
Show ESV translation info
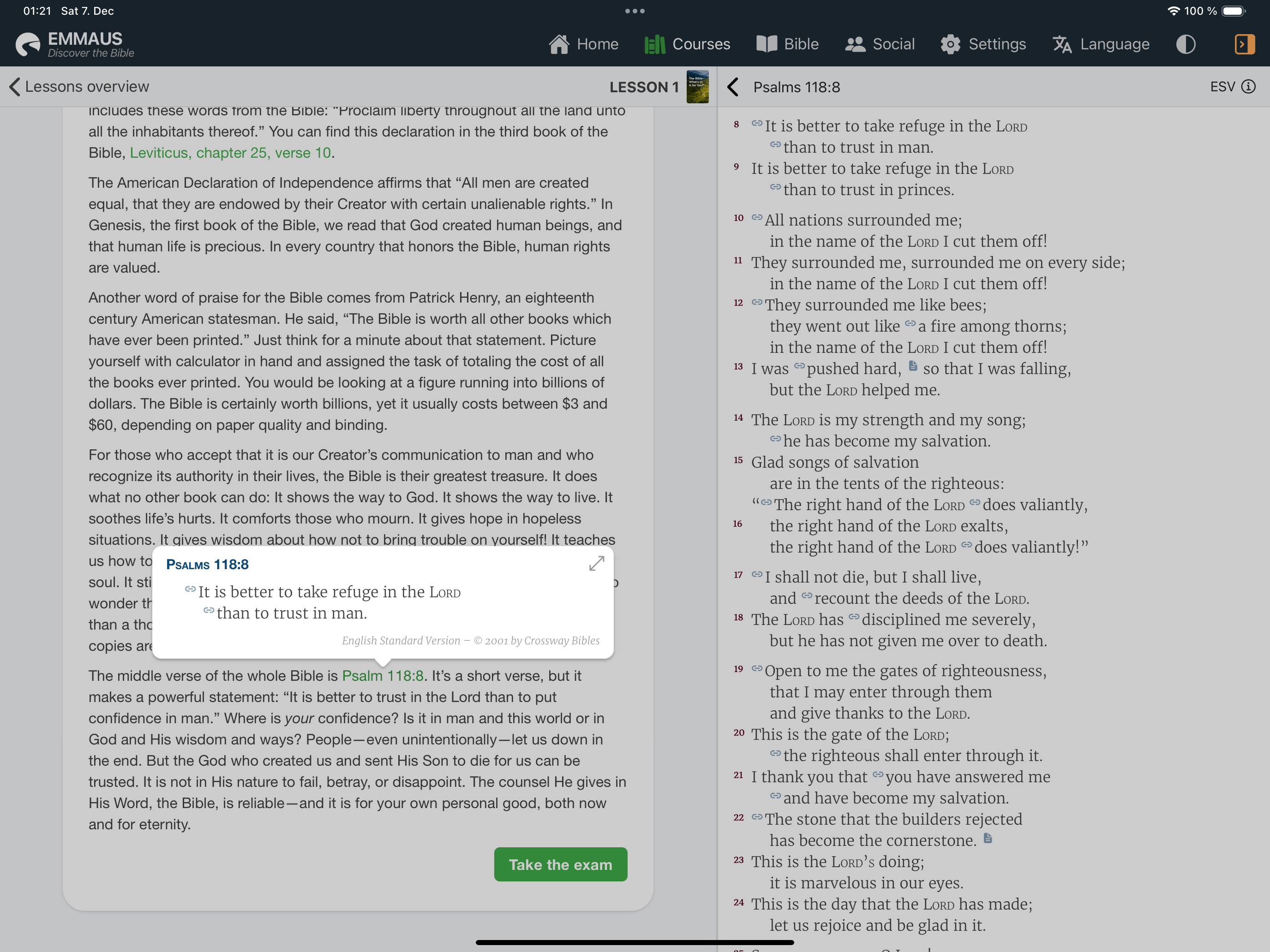tap(1248, 87)
